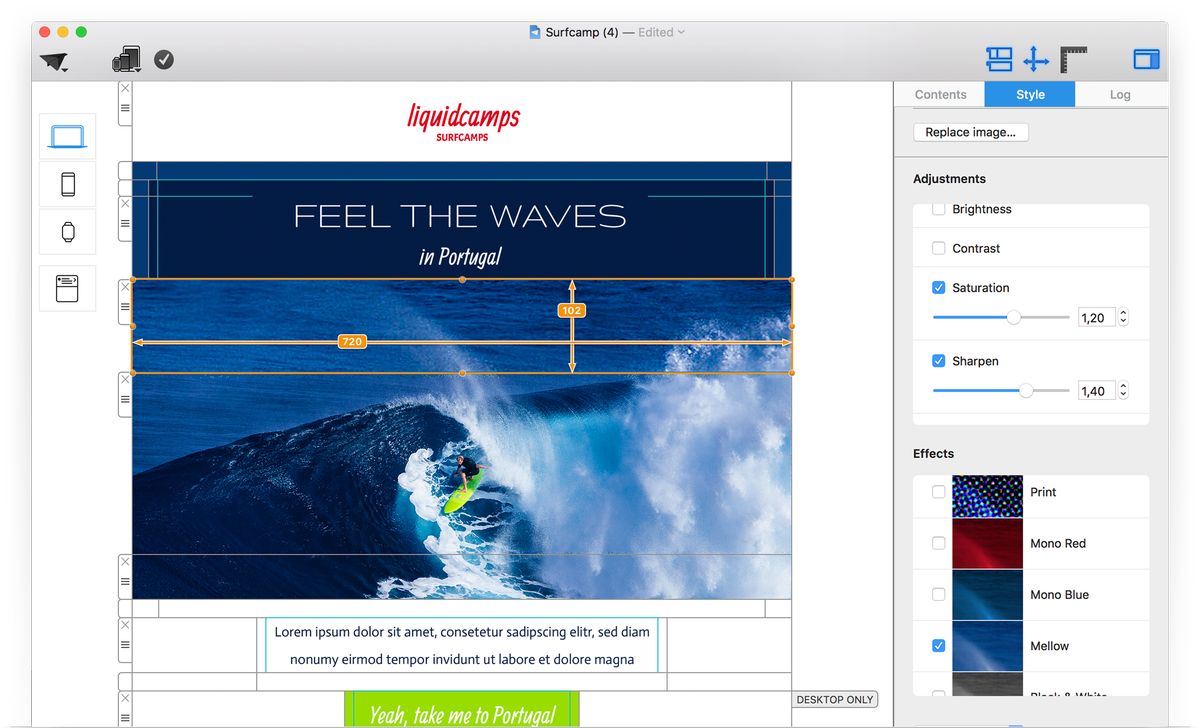Uncheck the Mellow effect
Viewport: 1200px width, 728px height.
click(938, 646)
